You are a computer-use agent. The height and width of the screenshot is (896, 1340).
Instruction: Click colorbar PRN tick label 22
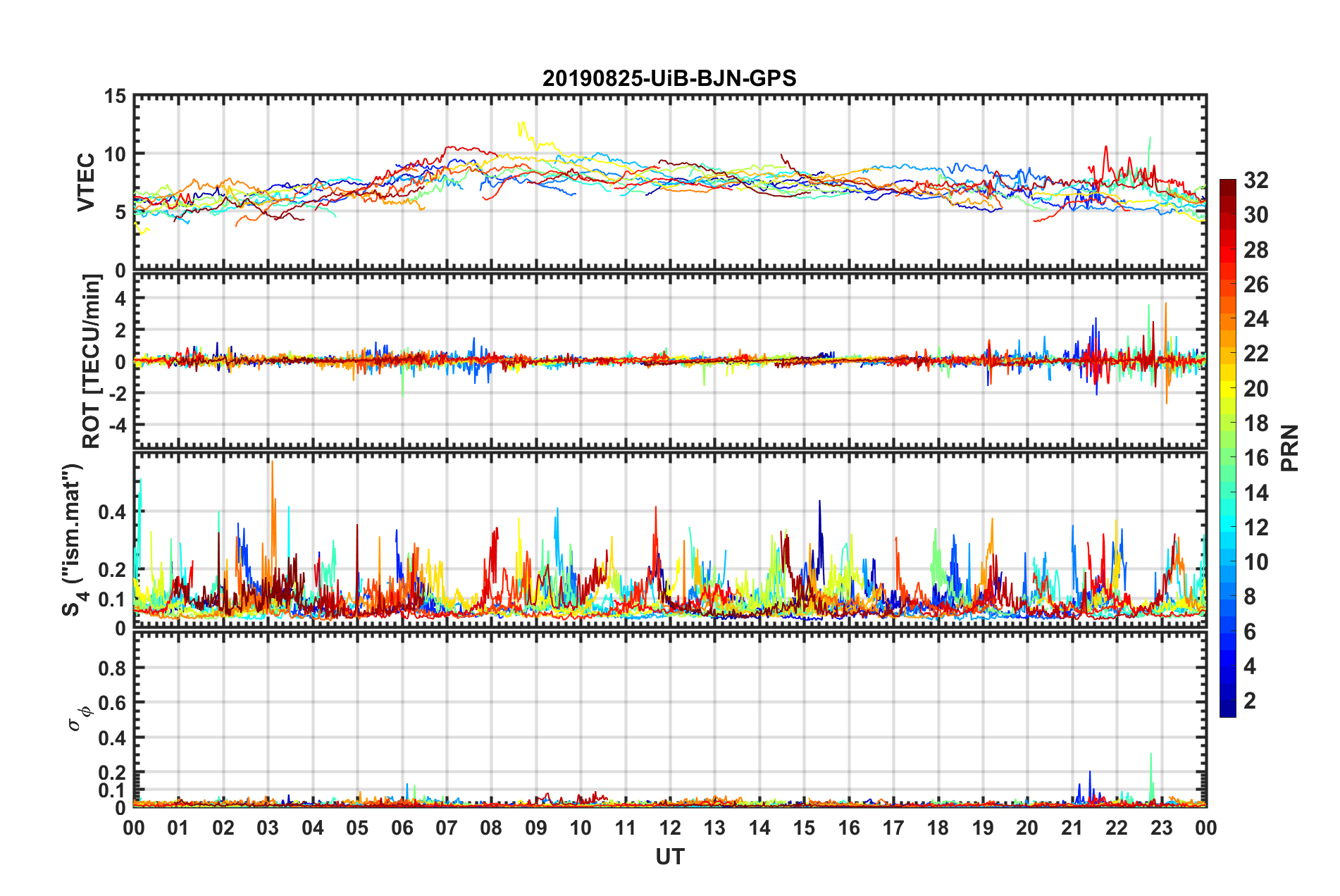click(1255, 354)
